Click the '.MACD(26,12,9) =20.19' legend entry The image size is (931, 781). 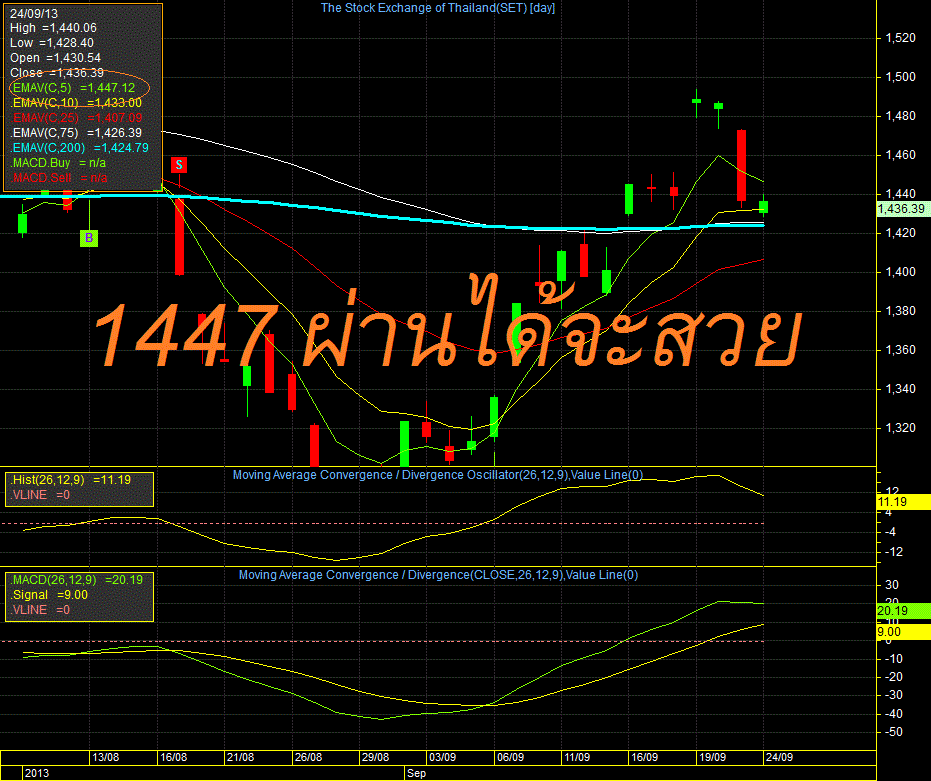coord(77,580)
